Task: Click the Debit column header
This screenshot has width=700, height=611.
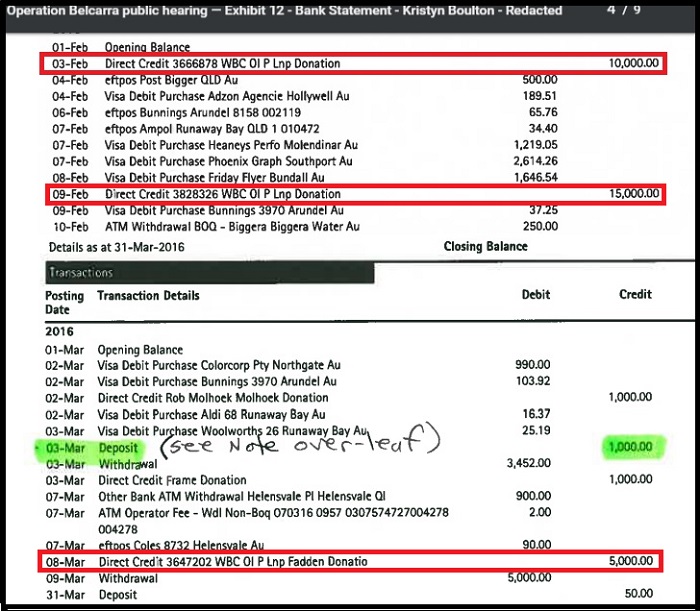Action: coord(536,295)
